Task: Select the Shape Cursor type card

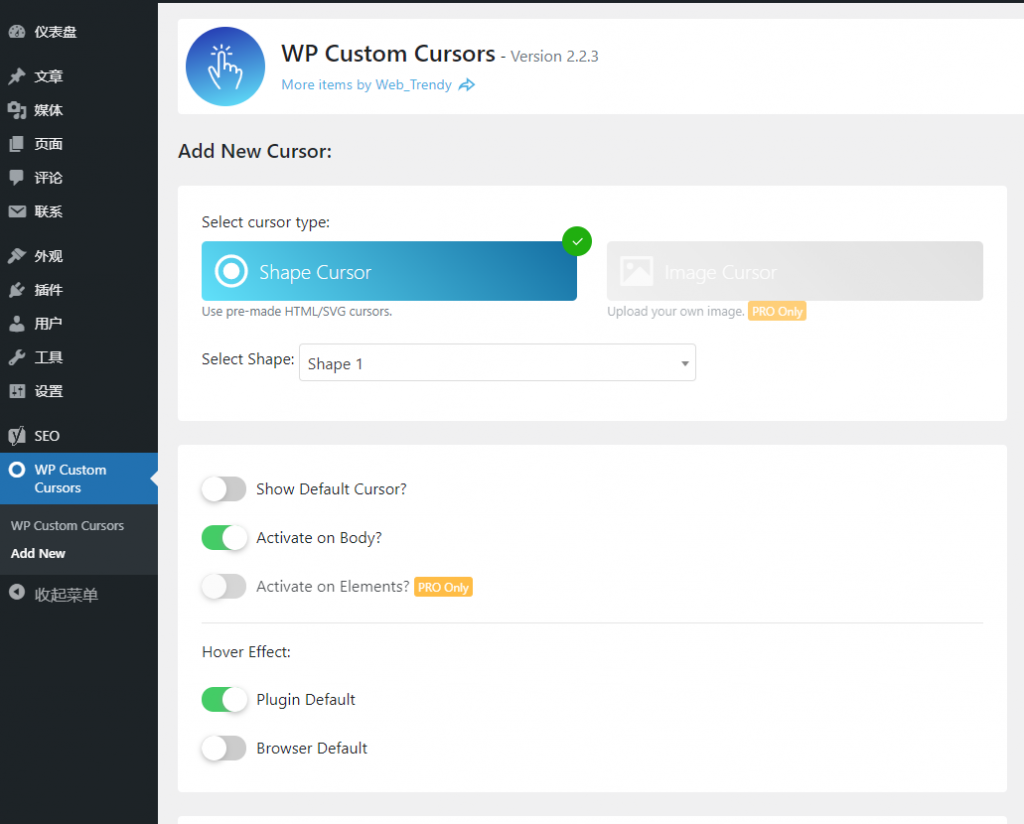Action: point(389,271)
